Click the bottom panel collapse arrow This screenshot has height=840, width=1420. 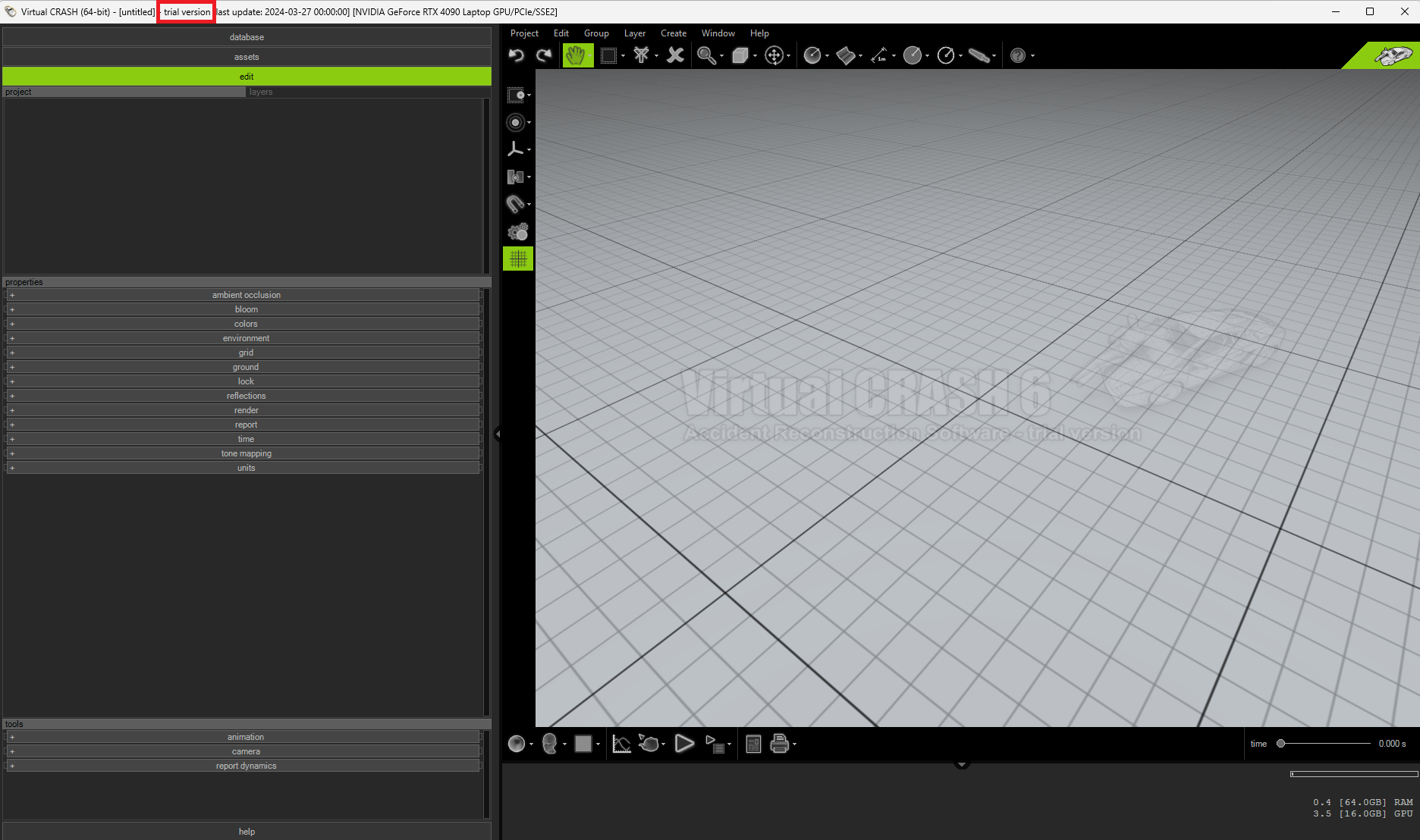962,765
